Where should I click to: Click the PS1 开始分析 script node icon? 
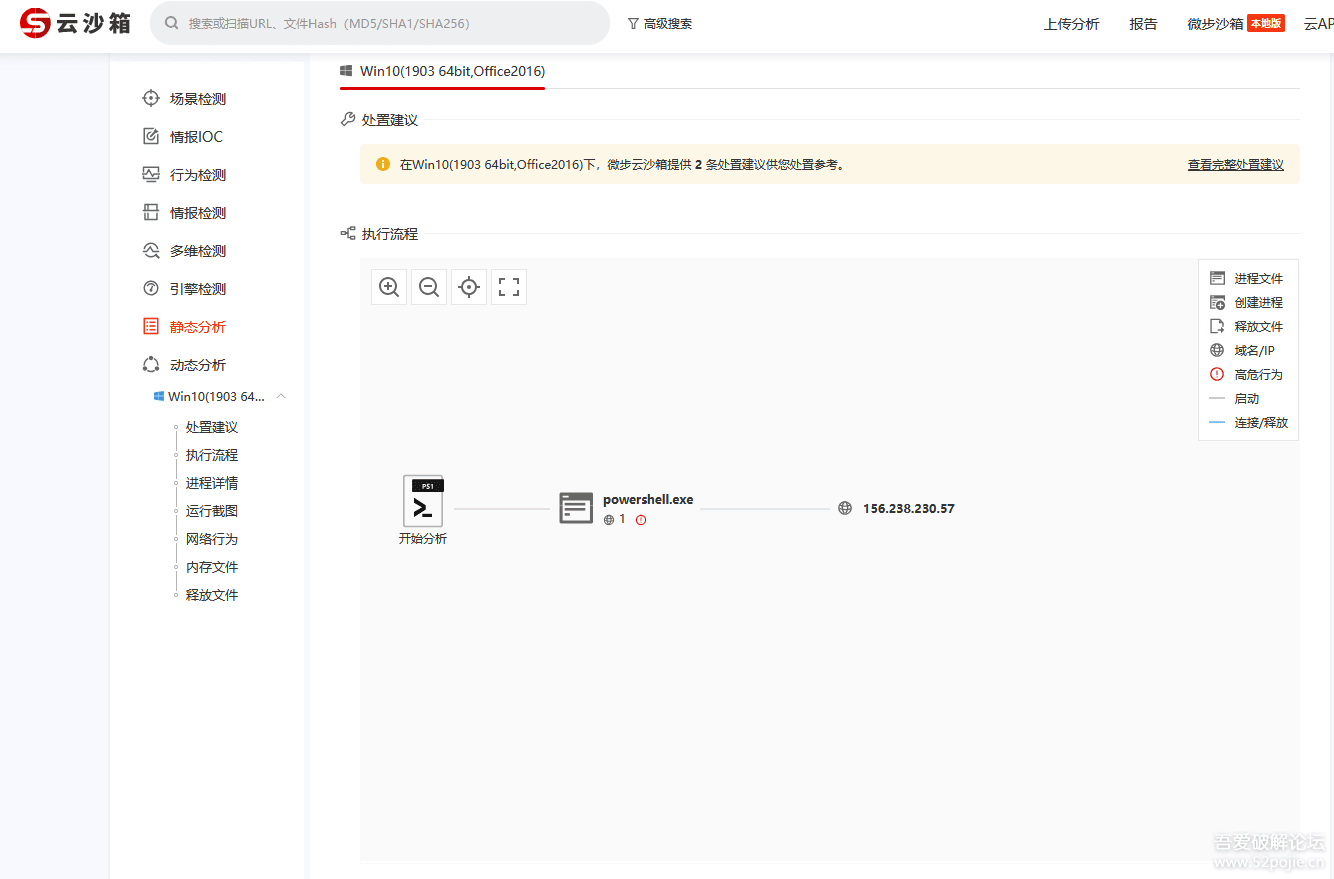point(423,501)
